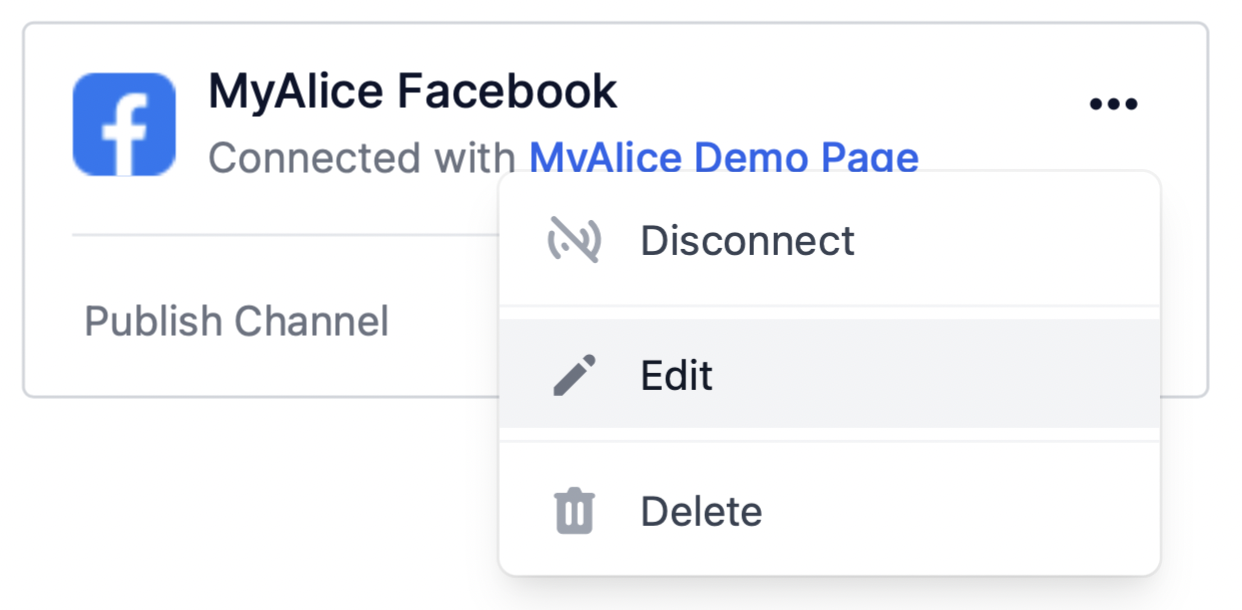The width and height of the screenshot is (1242, 610).
Task: Click the pencil Edit icon
Action: (574, 375)
